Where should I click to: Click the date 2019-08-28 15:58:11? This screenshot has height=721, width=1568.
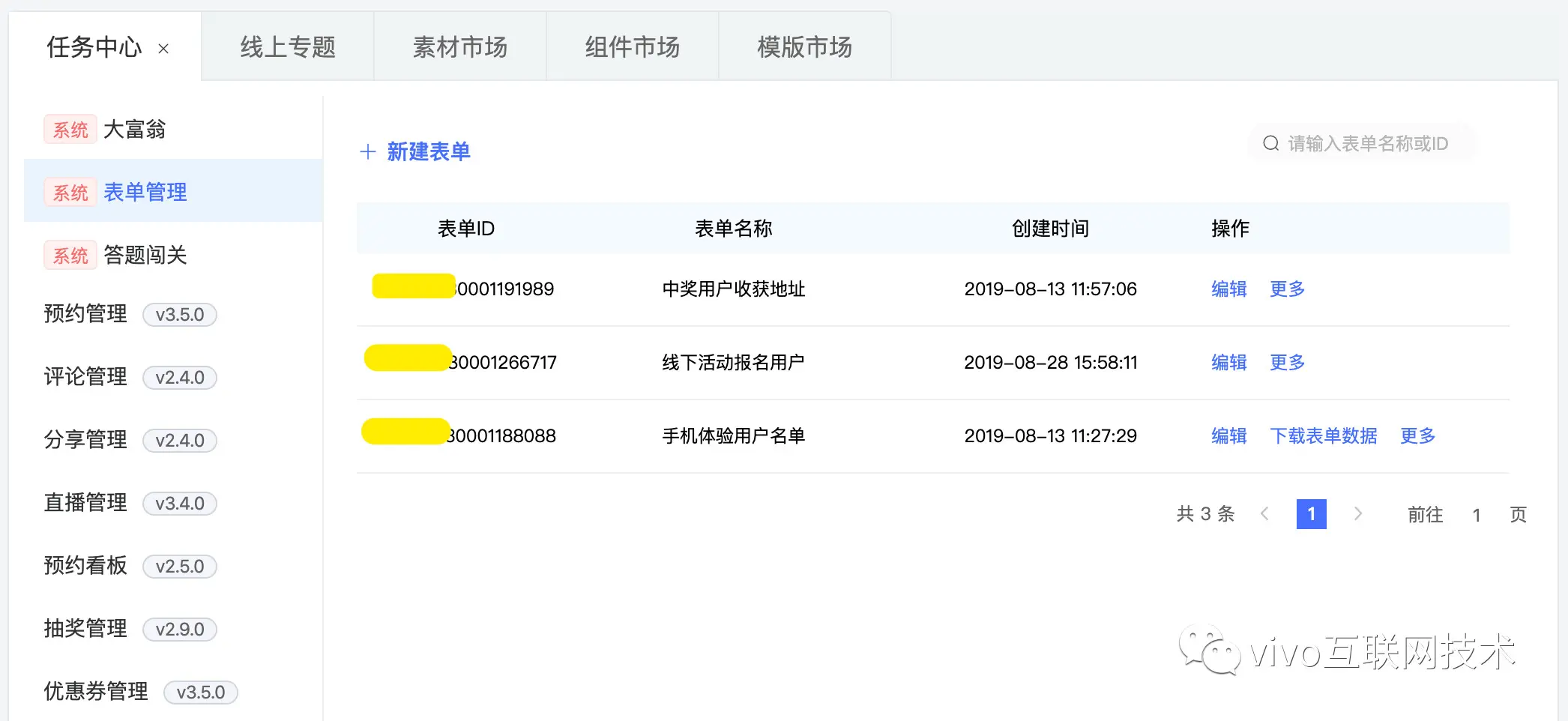(x=1051, y=362)
